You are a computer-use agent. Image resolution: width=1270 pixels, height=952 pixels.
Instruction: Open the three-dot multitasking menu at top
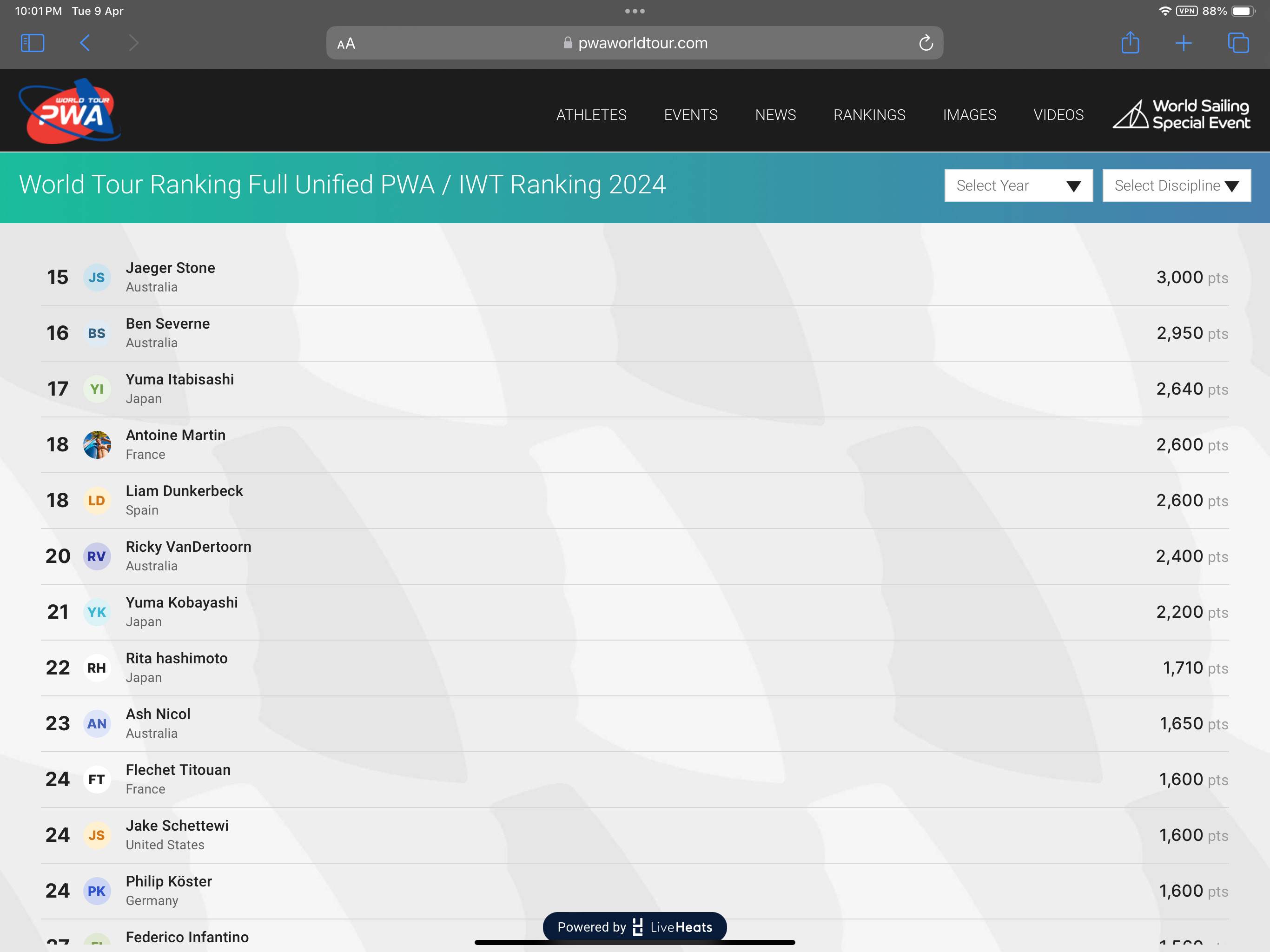pos(635,11)
